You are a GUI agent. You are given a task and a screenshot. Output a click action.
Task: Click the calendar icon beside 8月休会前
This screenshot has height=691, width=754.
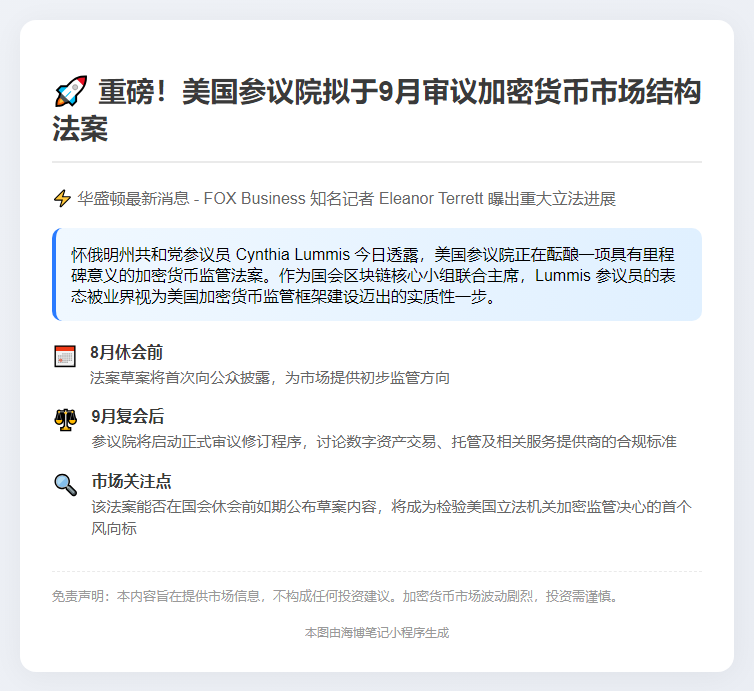coord(65,356)
